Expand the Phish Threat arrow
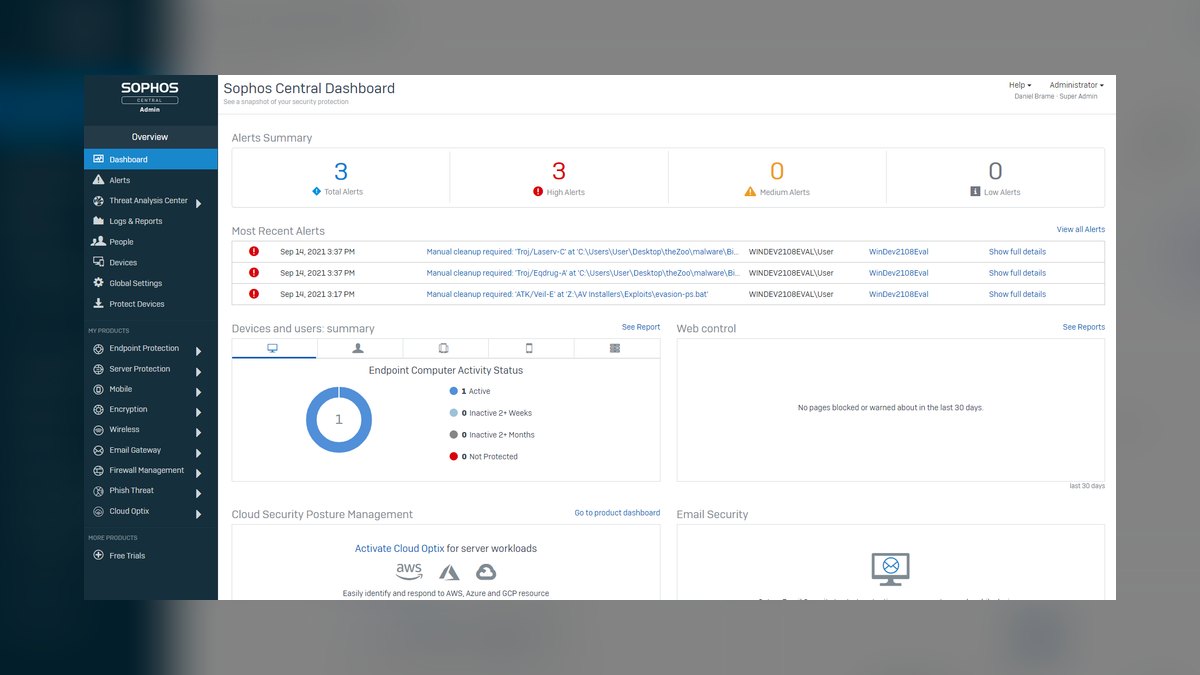The width and height of the screenshot is (1200, 675). [x=199, y=494]
